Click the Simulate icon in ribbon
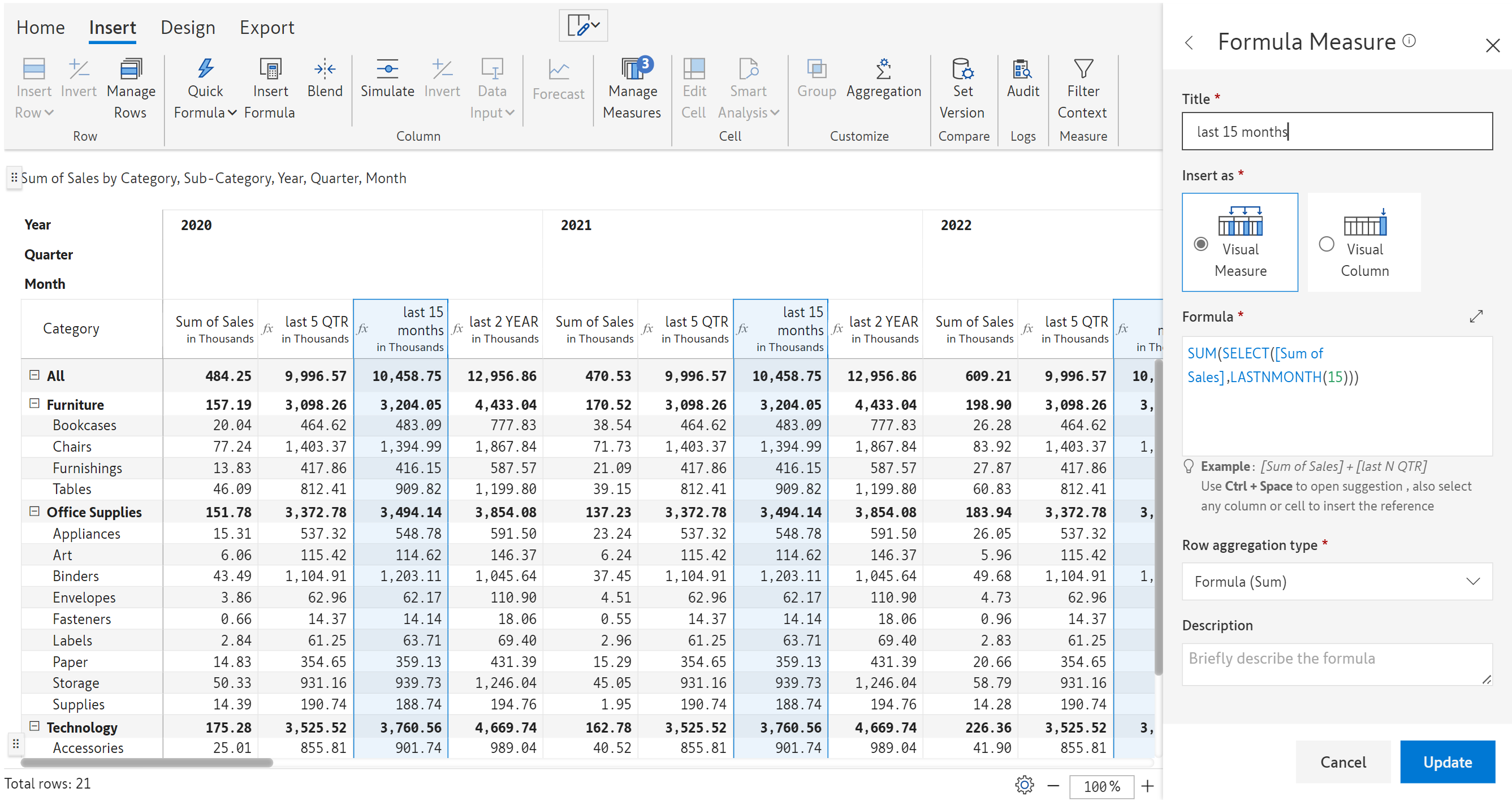The height and width of the screenshot is (801, 1512). pyautogui.click(x=387, y=69)
